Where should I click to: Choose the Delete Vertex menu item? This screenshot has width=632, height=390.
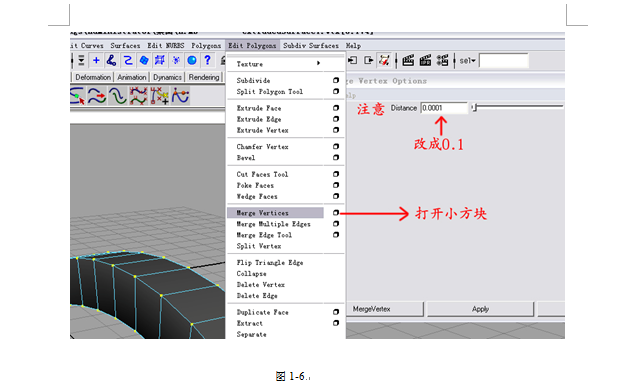click(x=261, y=285)
